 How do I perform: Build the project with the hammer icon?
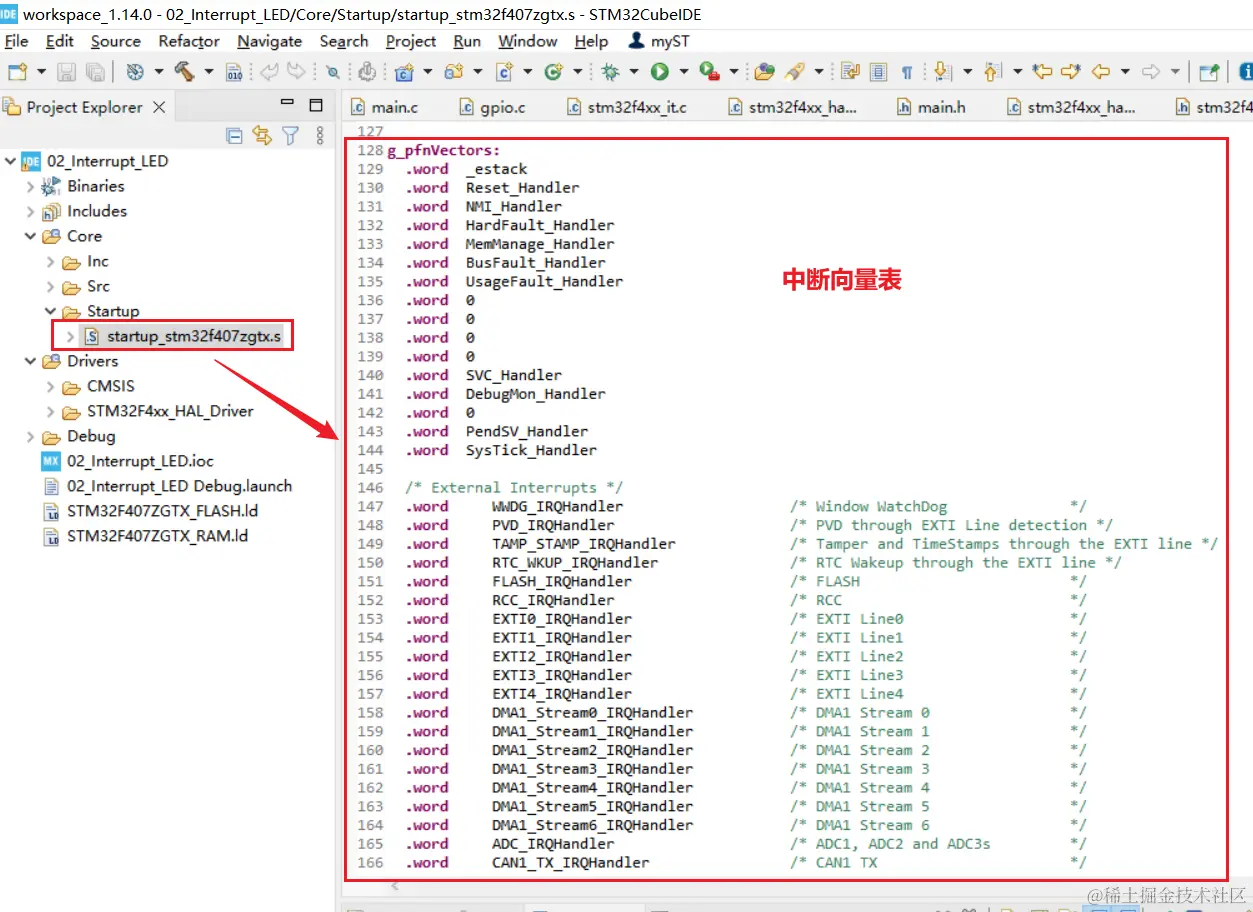pyautogui.click(x=184, y=72)
